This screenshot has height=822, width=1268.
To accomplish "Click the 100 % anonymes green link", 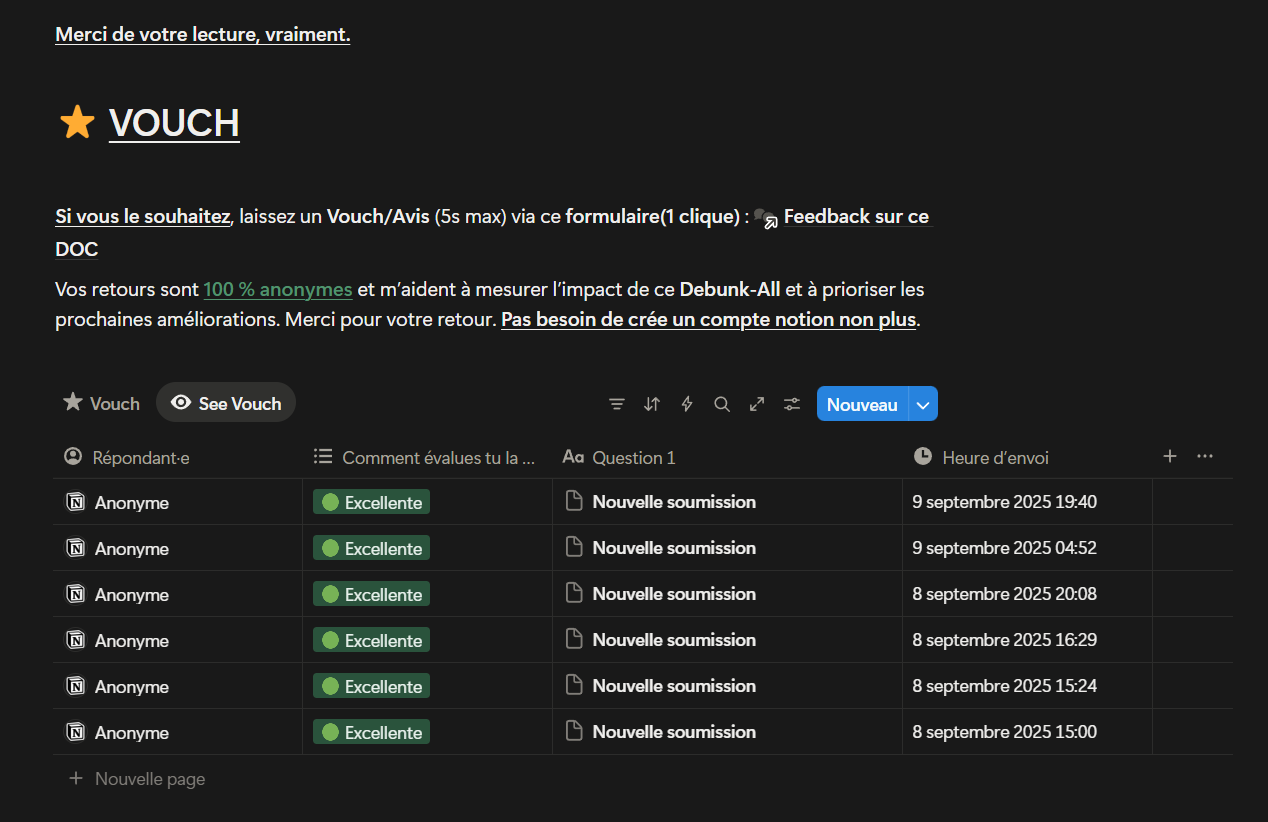I will pyautogui.click(x=278, y=290).
